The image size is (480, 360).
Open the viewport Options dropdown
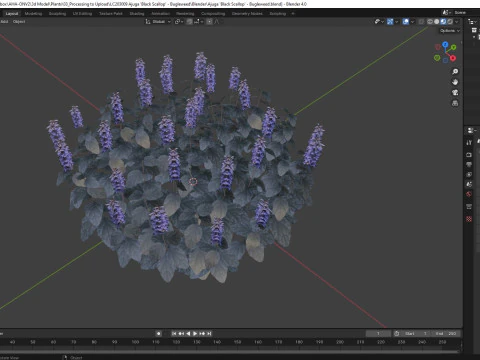449,31
